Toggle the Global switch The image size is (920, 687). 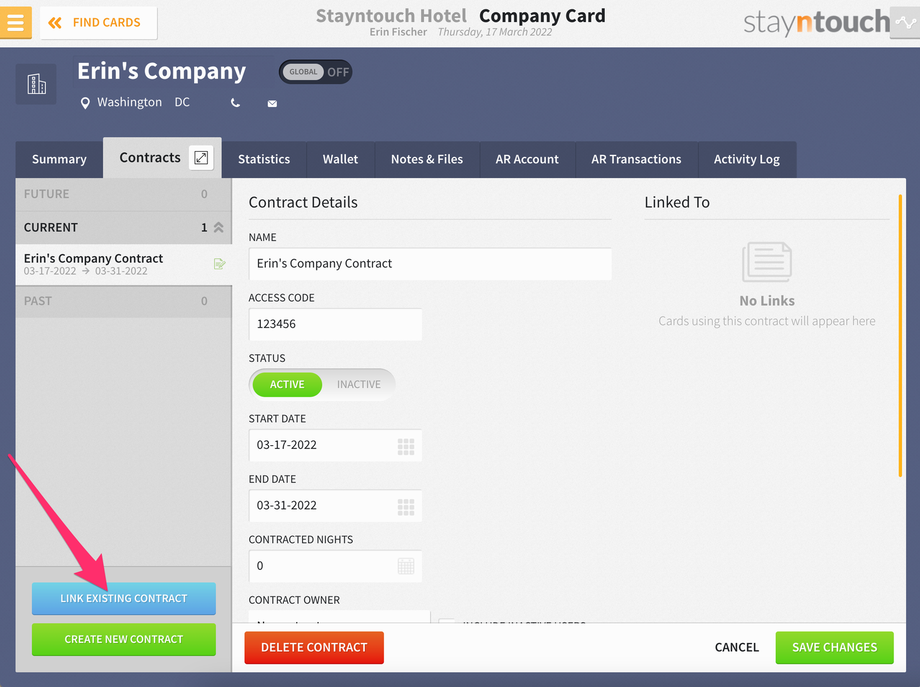pyautogui.click(x=316, y=72)
